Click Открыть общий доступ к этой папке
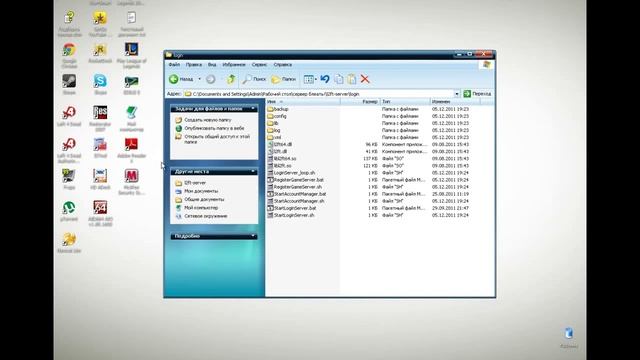Screen dimensions: 640x360 tap(217, 139)
